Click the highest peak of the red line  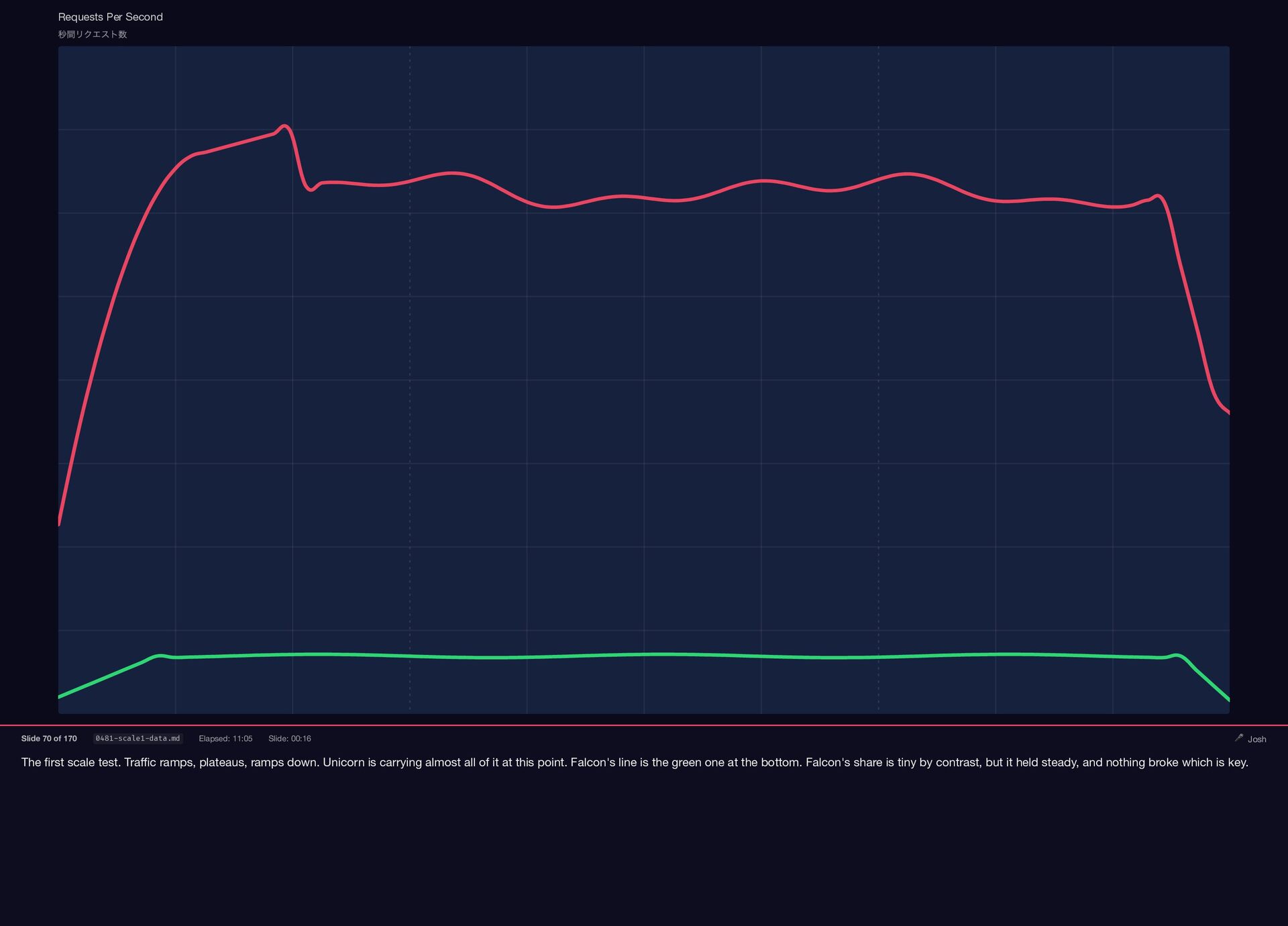click(284, 126)
